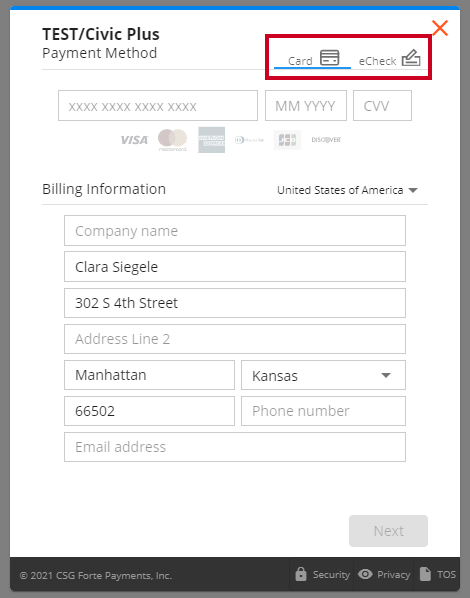Viewport: 470px width, 598px height.
Task: Click the Privacy eye icon
Action: [365, 574]
